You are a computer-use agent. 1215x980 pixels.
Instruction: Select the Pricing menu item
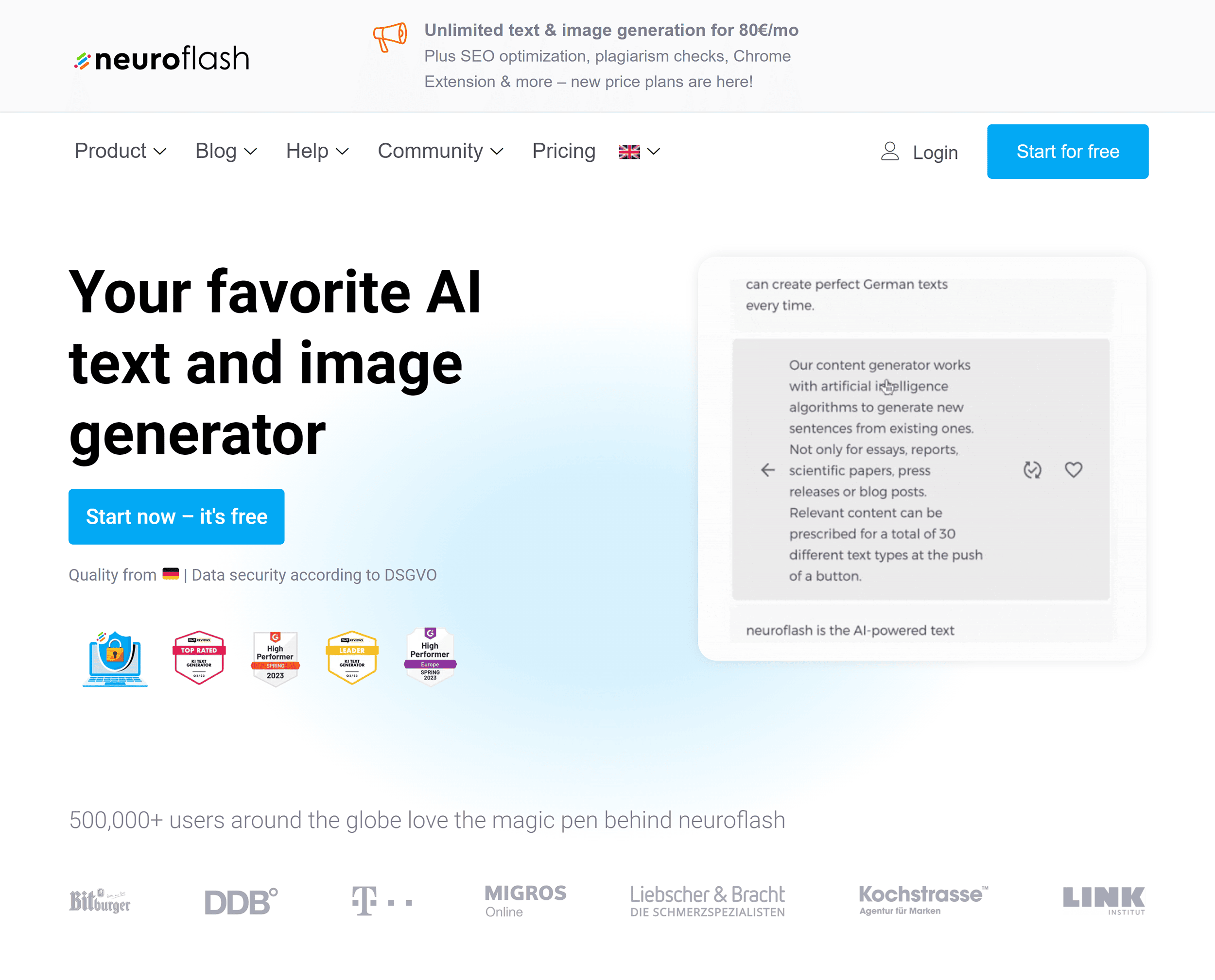point(564,151)
